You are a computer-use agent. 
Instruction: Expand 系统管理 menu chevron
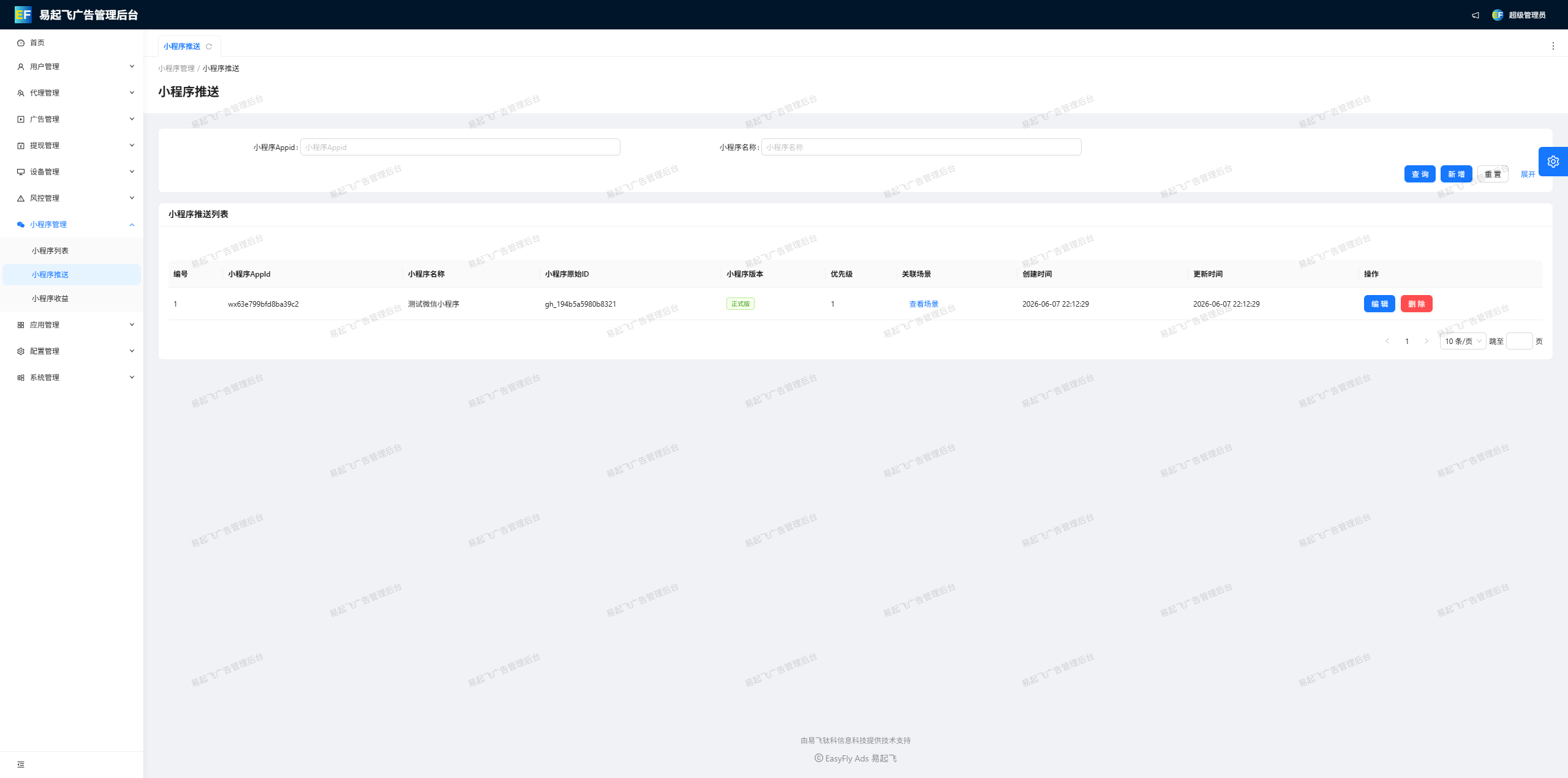point(132,377)
